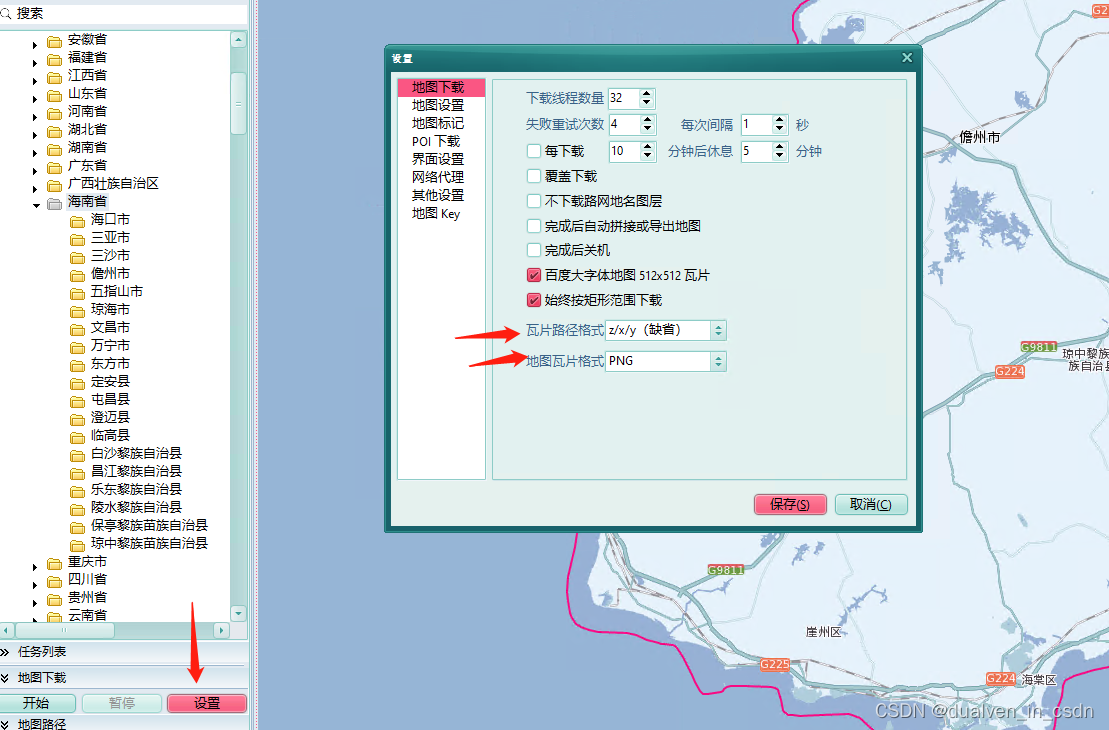Viewport: 1109px width, 730px height.
Task: Switch to the 网络代理 settings section
Action: pos(436,176)
